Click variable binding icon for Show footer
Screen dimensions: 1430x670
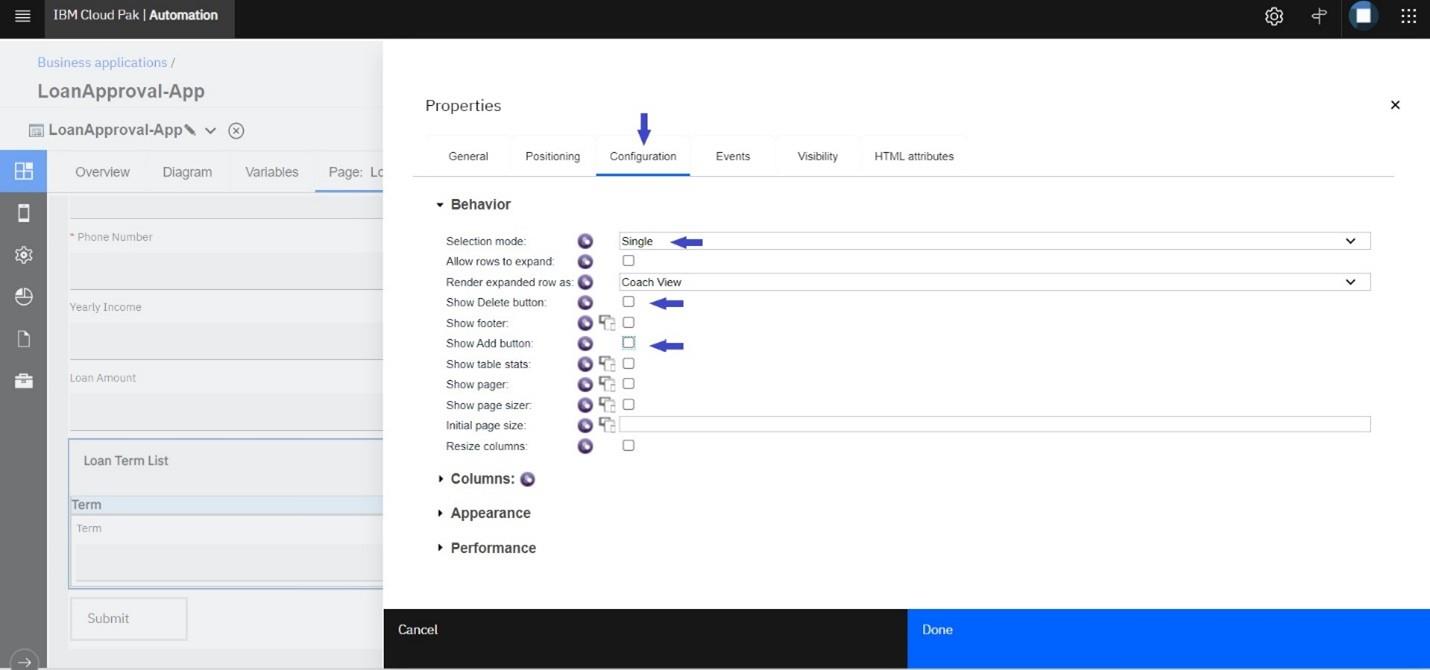585,323
